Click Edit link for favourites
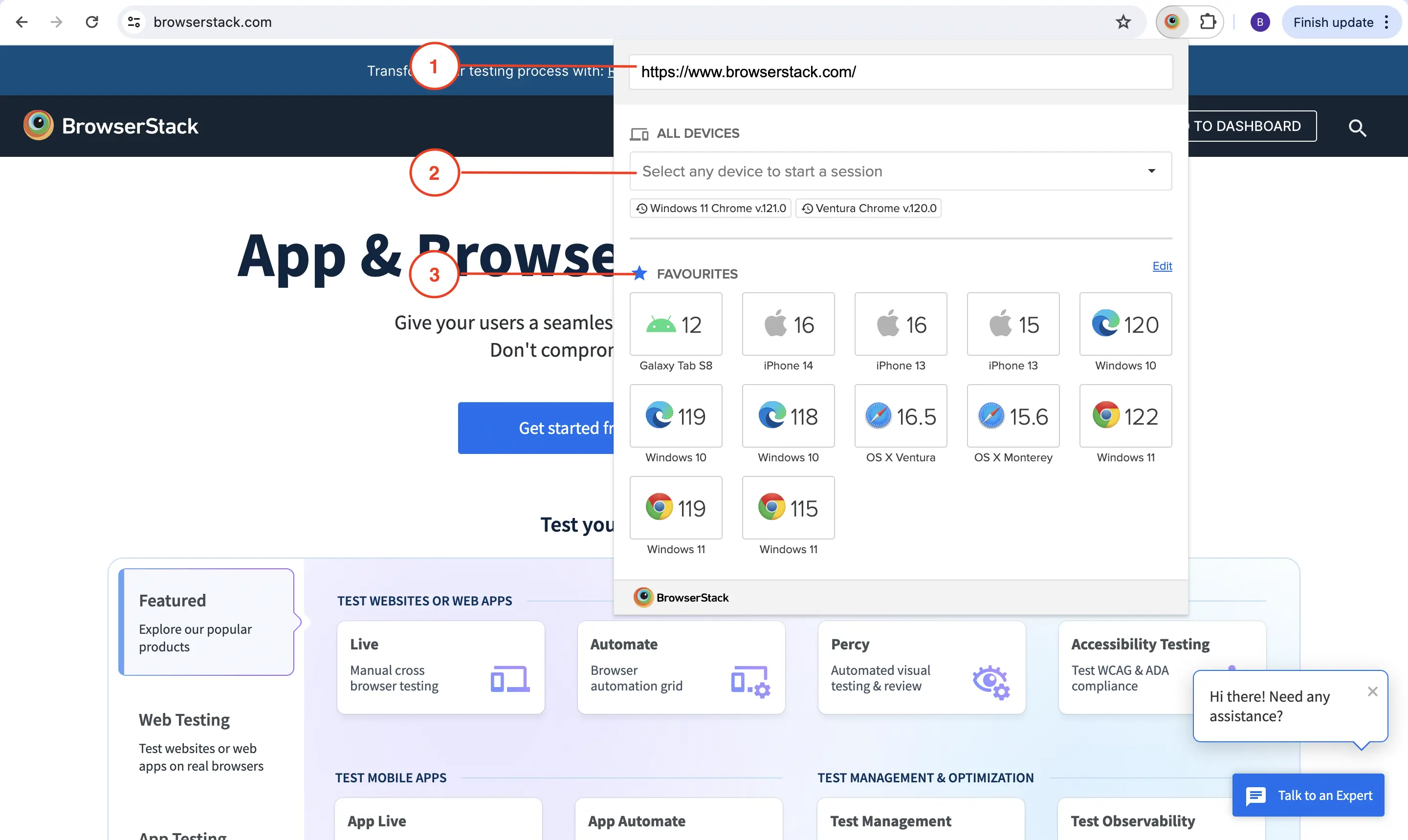Viewport: 1408px width, 840px height. click(1162, 266)
